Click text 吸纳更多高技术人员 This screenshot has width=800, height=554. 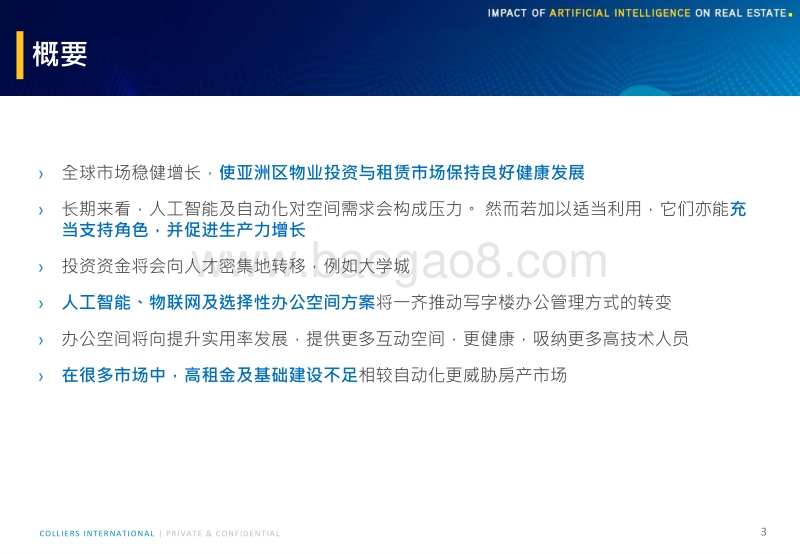click(x=611, y=339)
